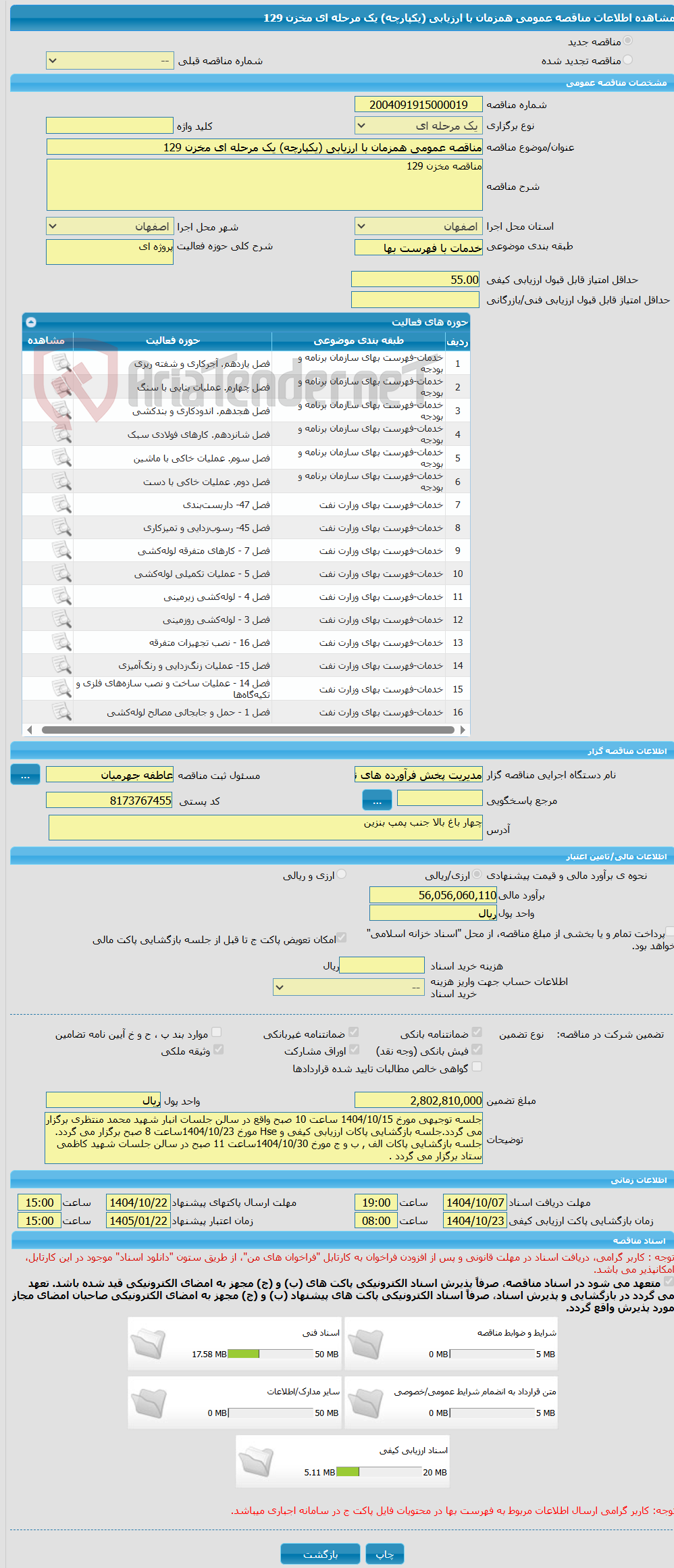This screenshot has width=674, height=1568.
Task: View details icon for row 11 لوله‌کشی زیرزمینی
Action: [x=61, y=597]
